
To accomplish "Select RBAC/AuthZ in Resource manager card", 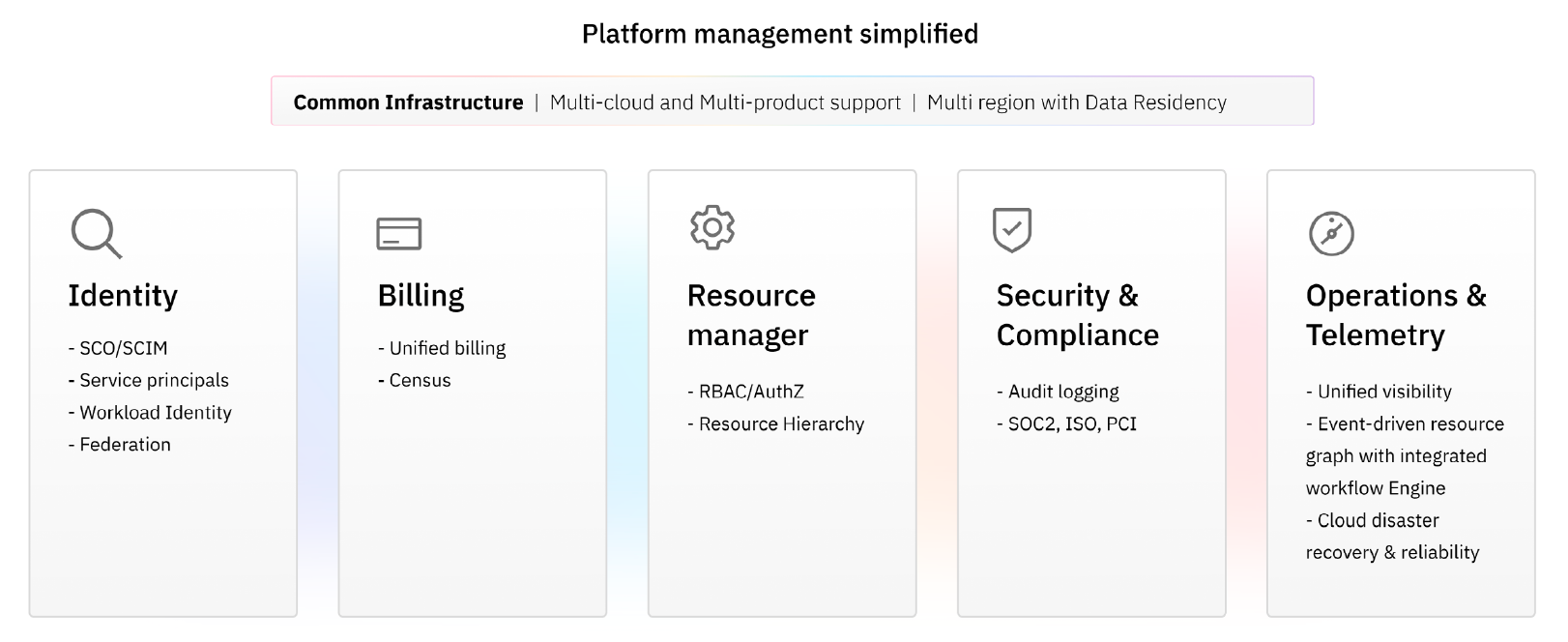I will 751,392.
